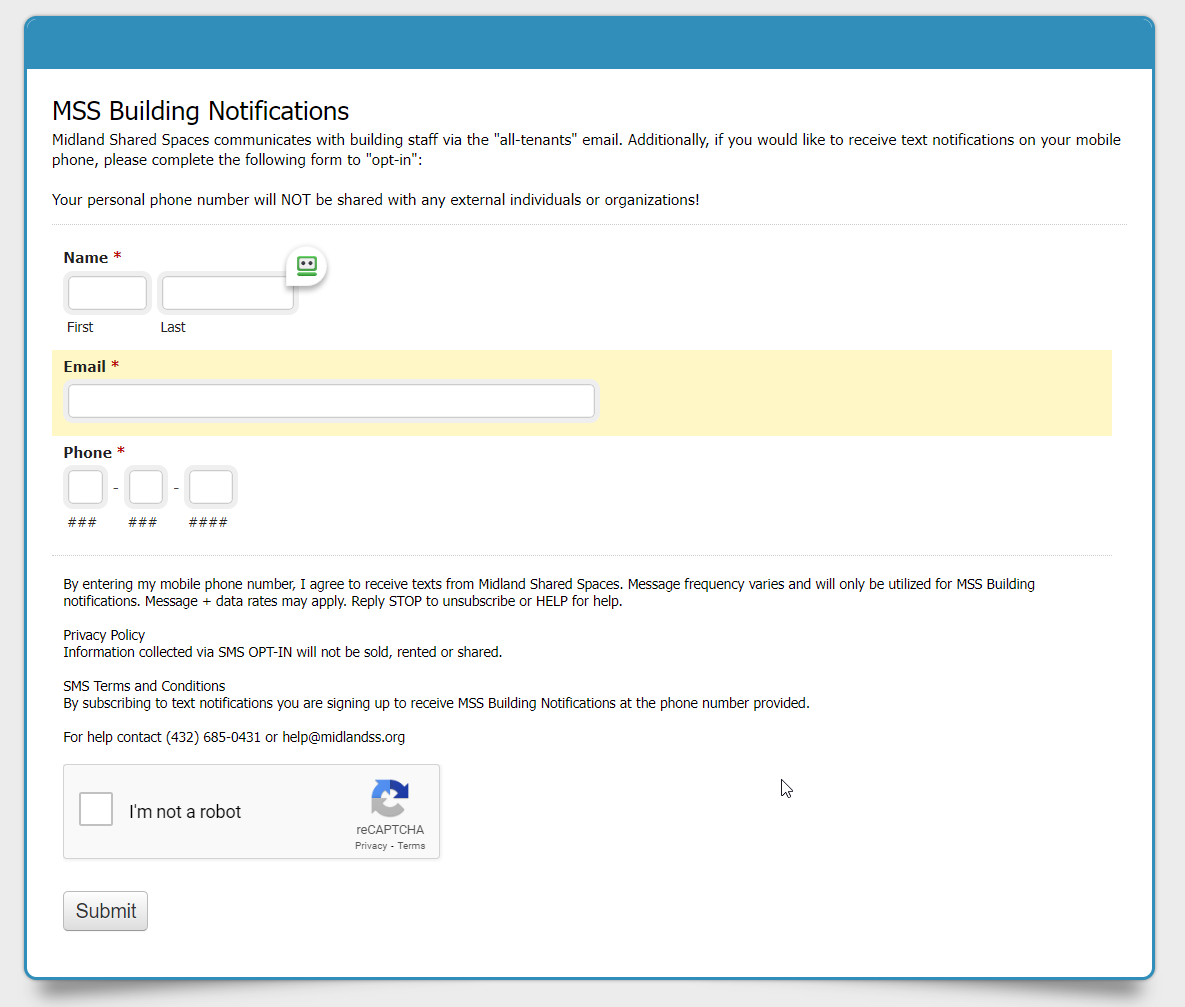Submit the notification form
1185x1007 pixels.
105,911
